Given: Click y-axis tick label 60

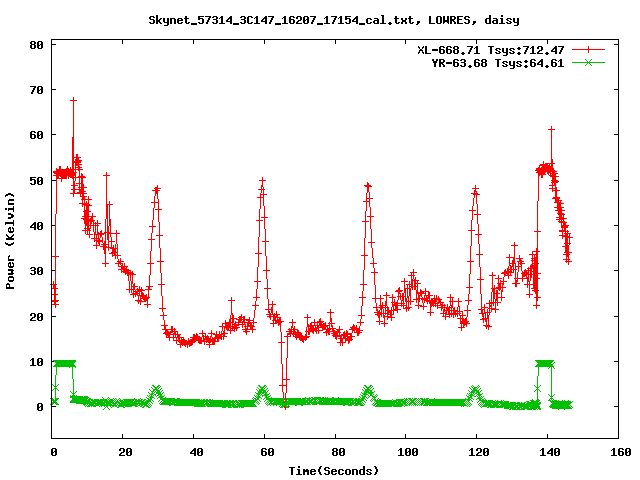Looking at the screenshot, I should pyautogui.click(x=36, y=135).
